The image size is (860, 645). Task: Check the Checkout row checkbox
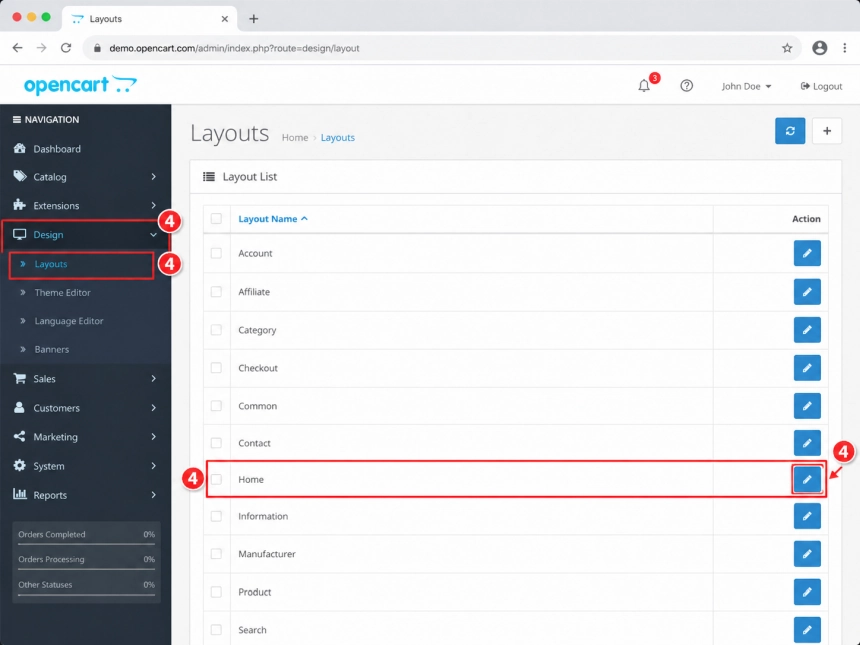point(216,368)
